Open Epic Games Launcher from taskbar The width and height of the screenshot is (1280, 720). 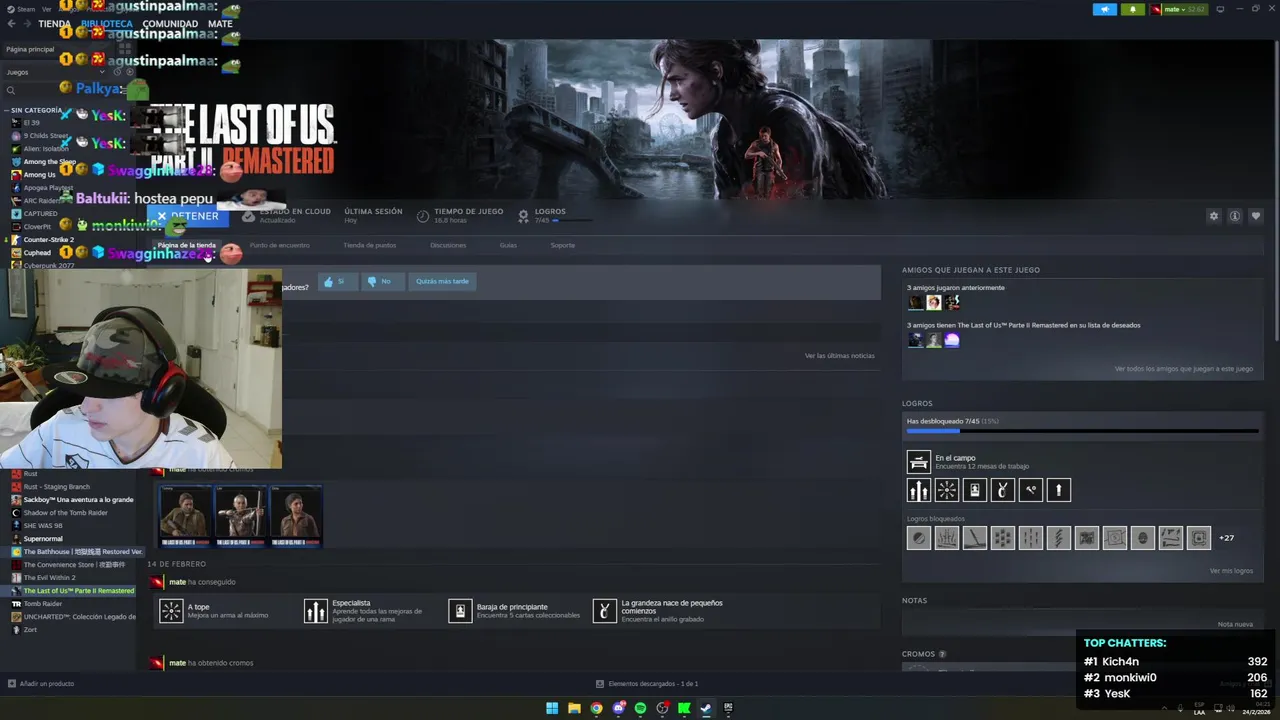point(728,708)
